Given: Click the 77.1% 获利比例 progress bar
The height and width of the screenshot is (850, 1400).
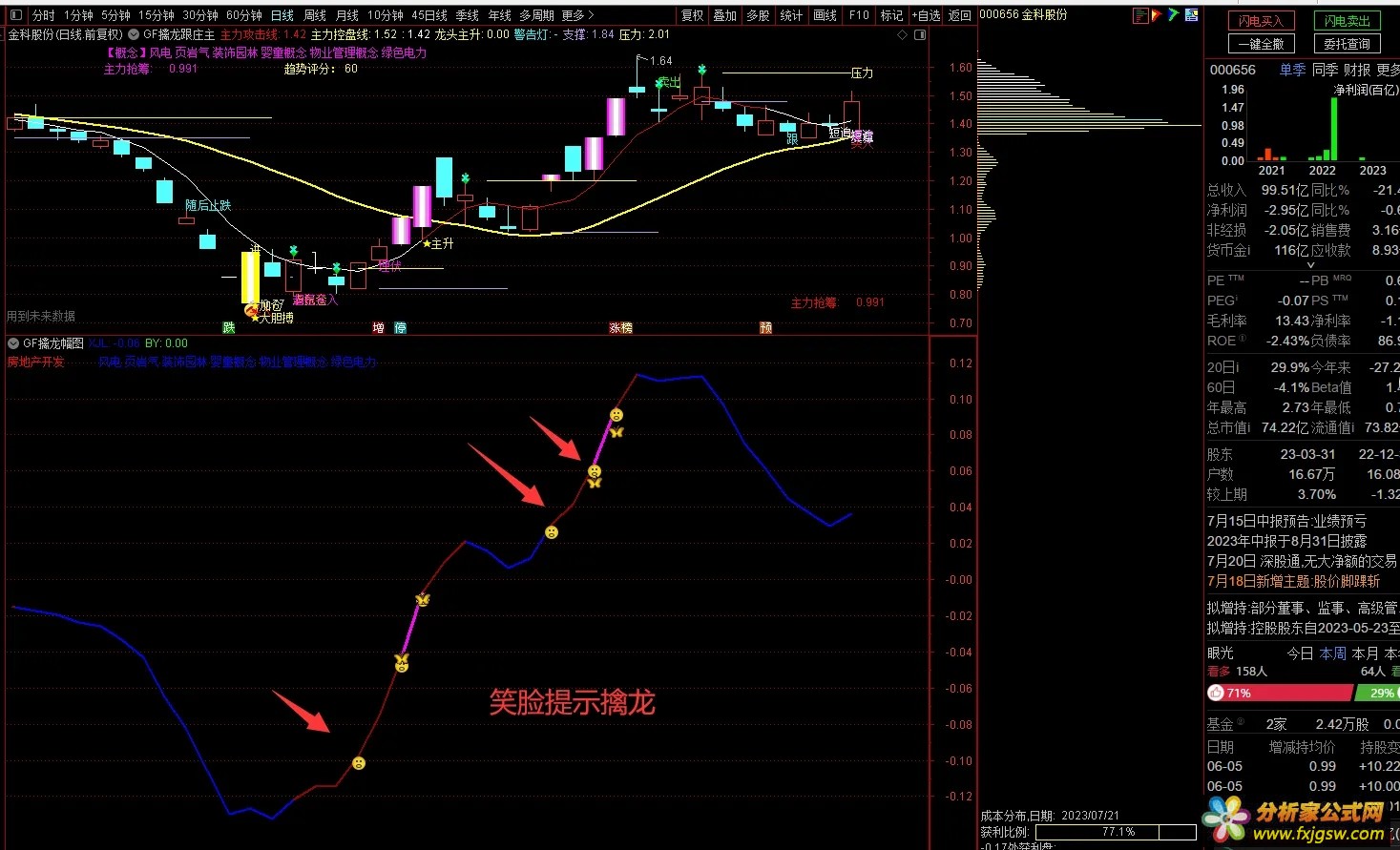Looking at the screenshot, I should [1116, 832].
